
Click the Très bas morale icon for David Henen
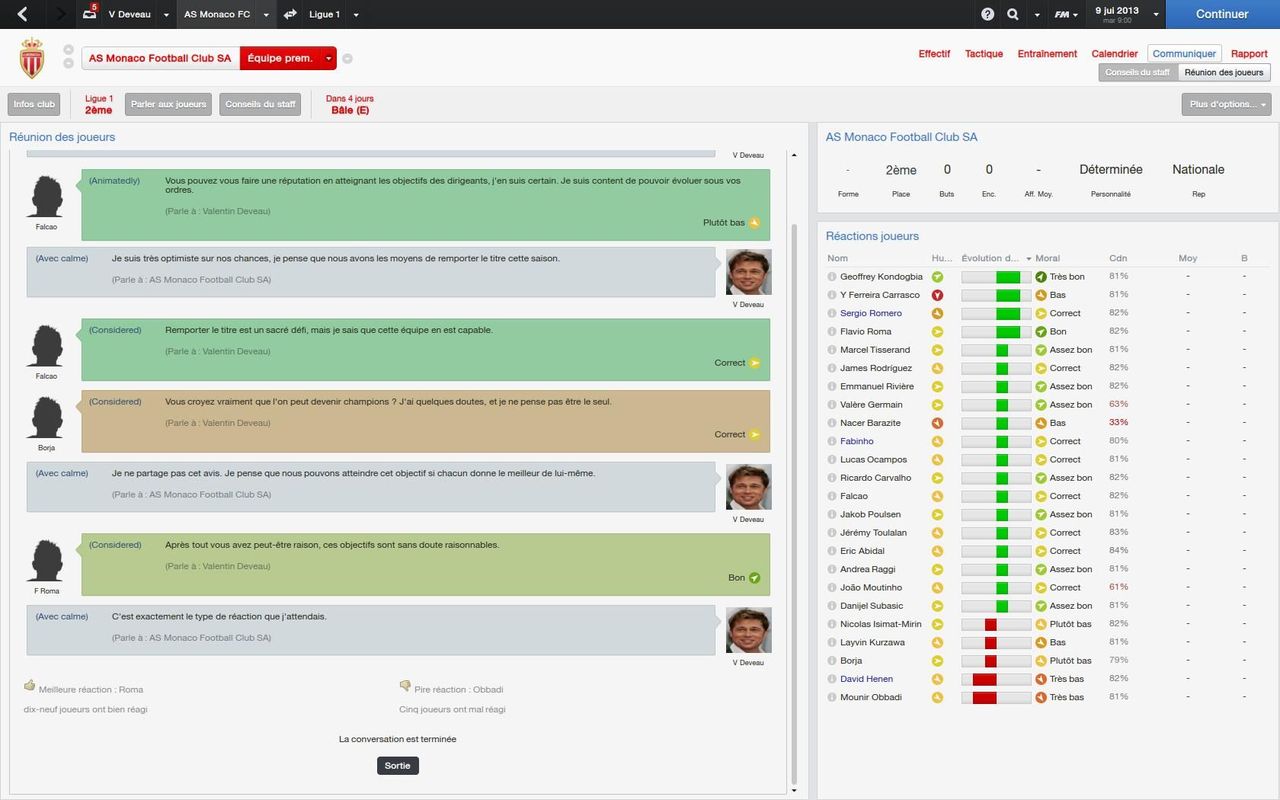[1041, 679]
